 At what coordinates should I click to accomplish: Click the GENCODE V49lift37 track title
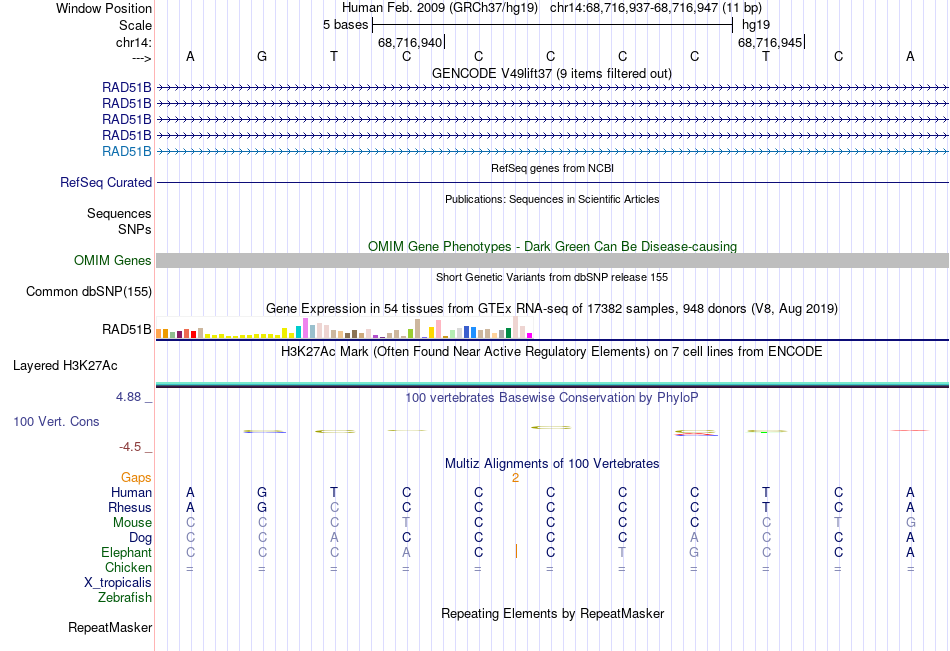click(551, 73)
